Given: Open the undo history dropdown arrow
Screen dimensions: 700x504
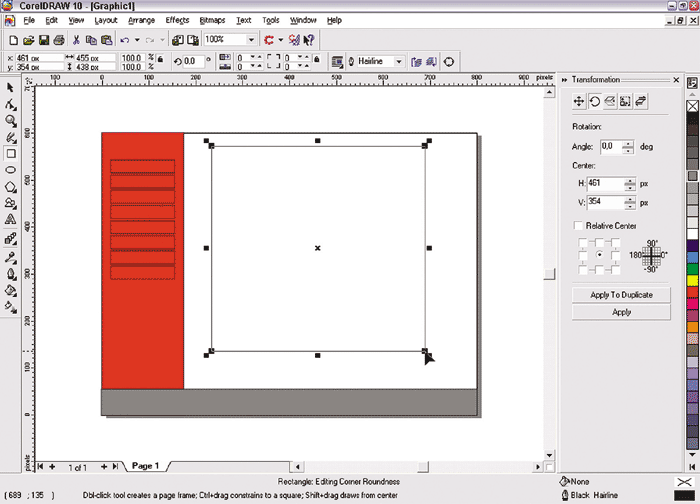Looking at the screenshot, I should (x=136, y=40).
